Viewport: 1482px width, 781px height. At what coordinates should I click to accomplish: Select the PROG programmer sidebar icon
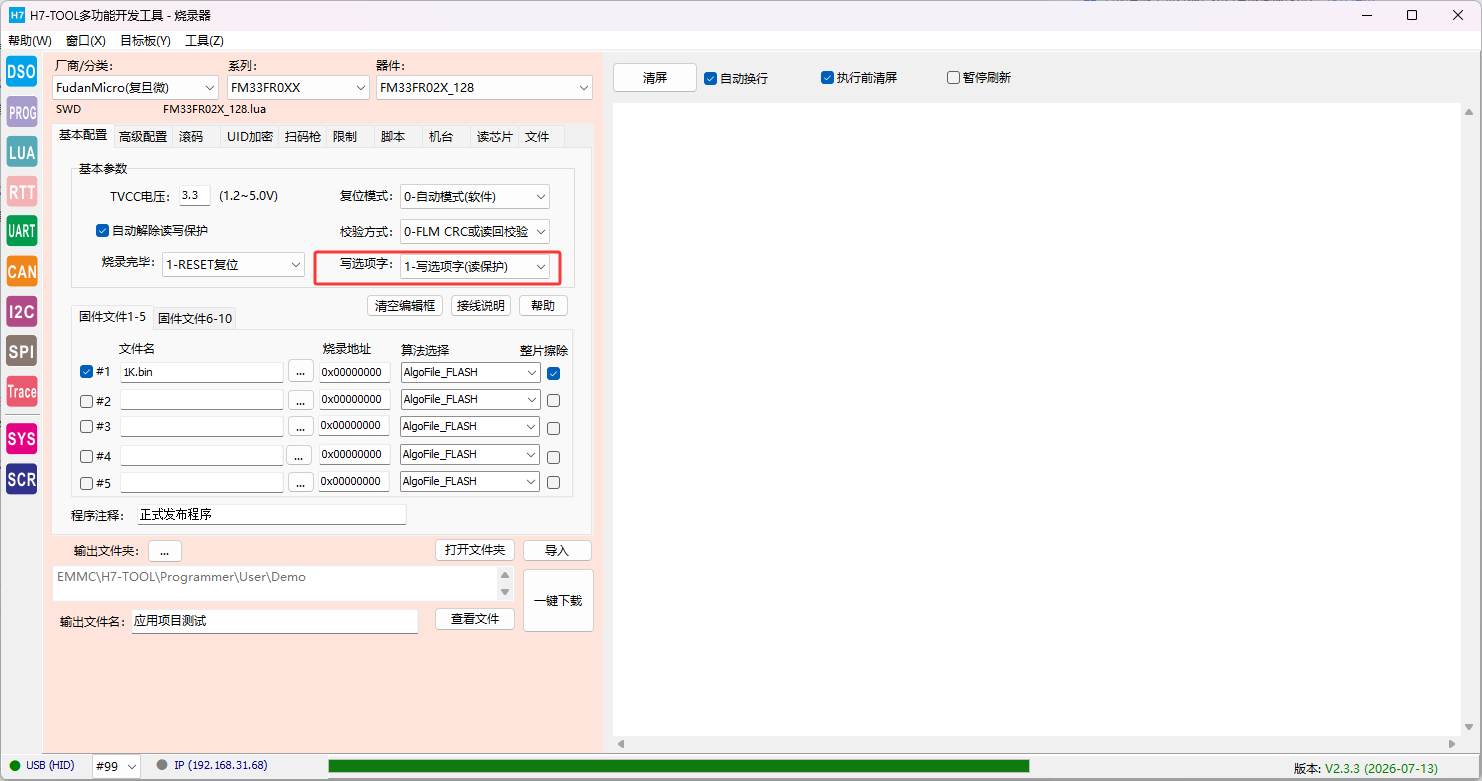point(21,111)
